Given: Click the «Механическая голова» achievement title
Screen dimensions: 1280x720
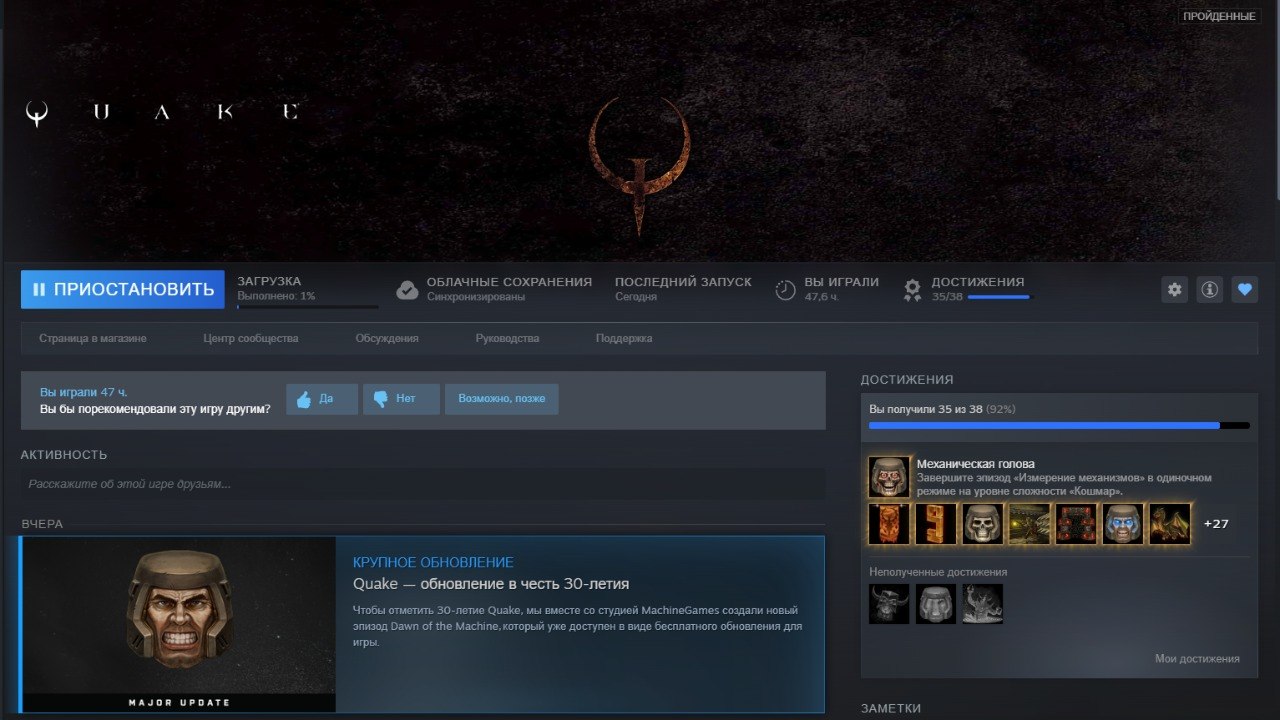Looking at the screenshot, I should tap(976, 464).
